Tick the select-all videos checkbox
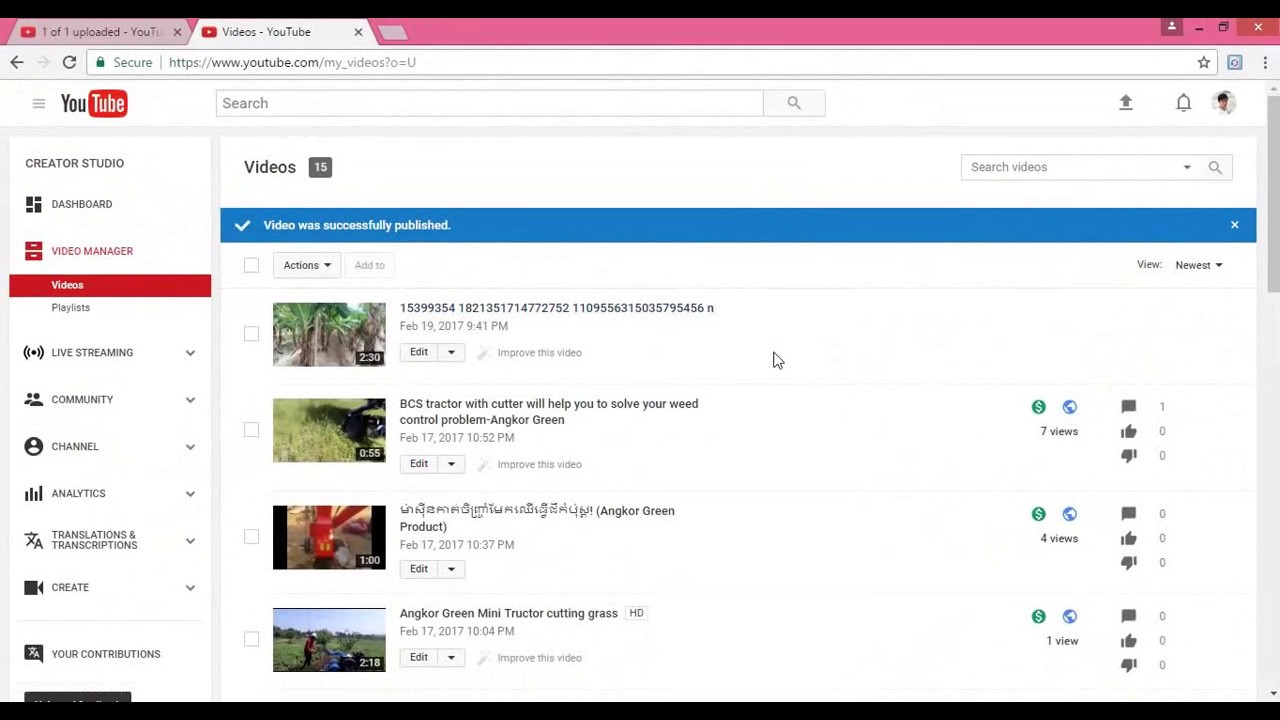Image resolution: width=1280 pixels, height=720 pixels. (x=251, y=265)
